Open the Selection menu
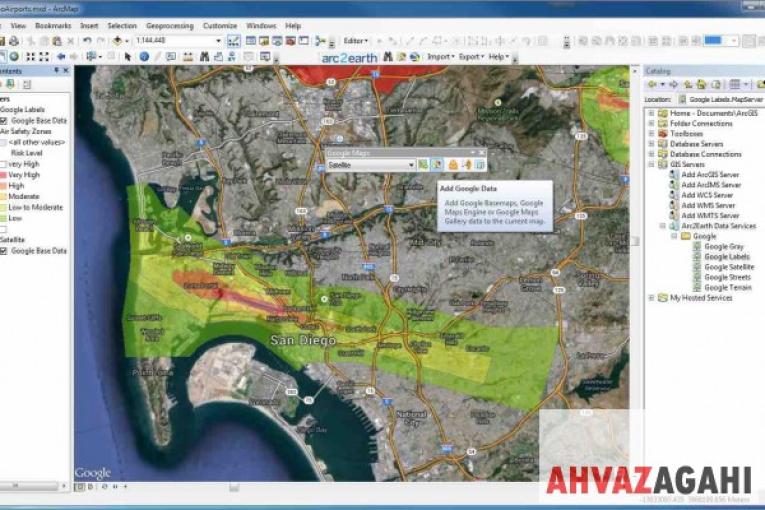This screenshot has height=510, width=765. coord(122,26)
